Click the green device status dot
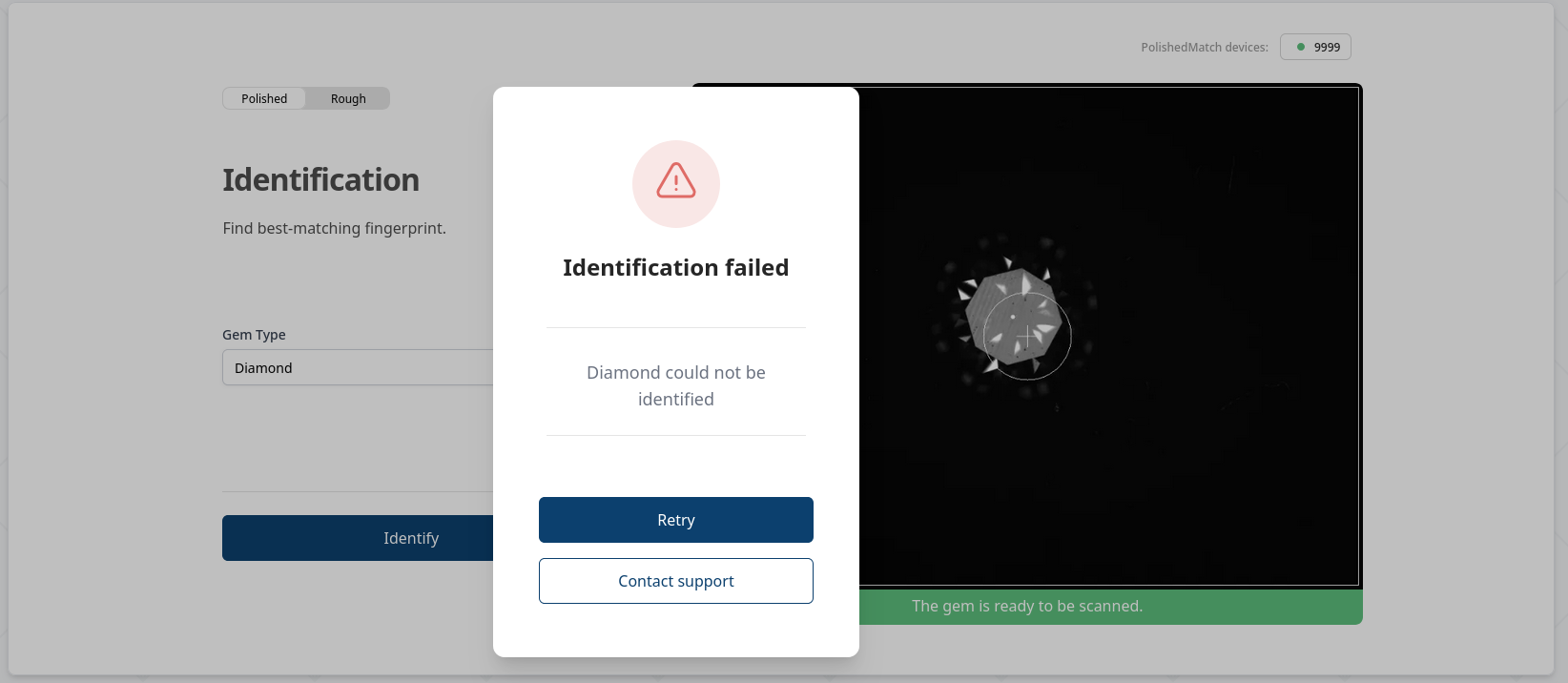Viewport: 1568px width, 683px height. tap(1301, 46)
